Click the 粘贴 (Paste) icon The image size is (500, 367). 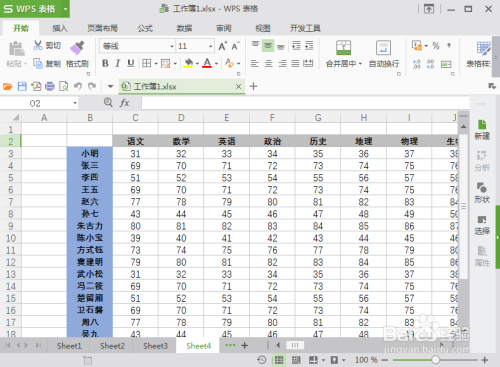point(16,49)
